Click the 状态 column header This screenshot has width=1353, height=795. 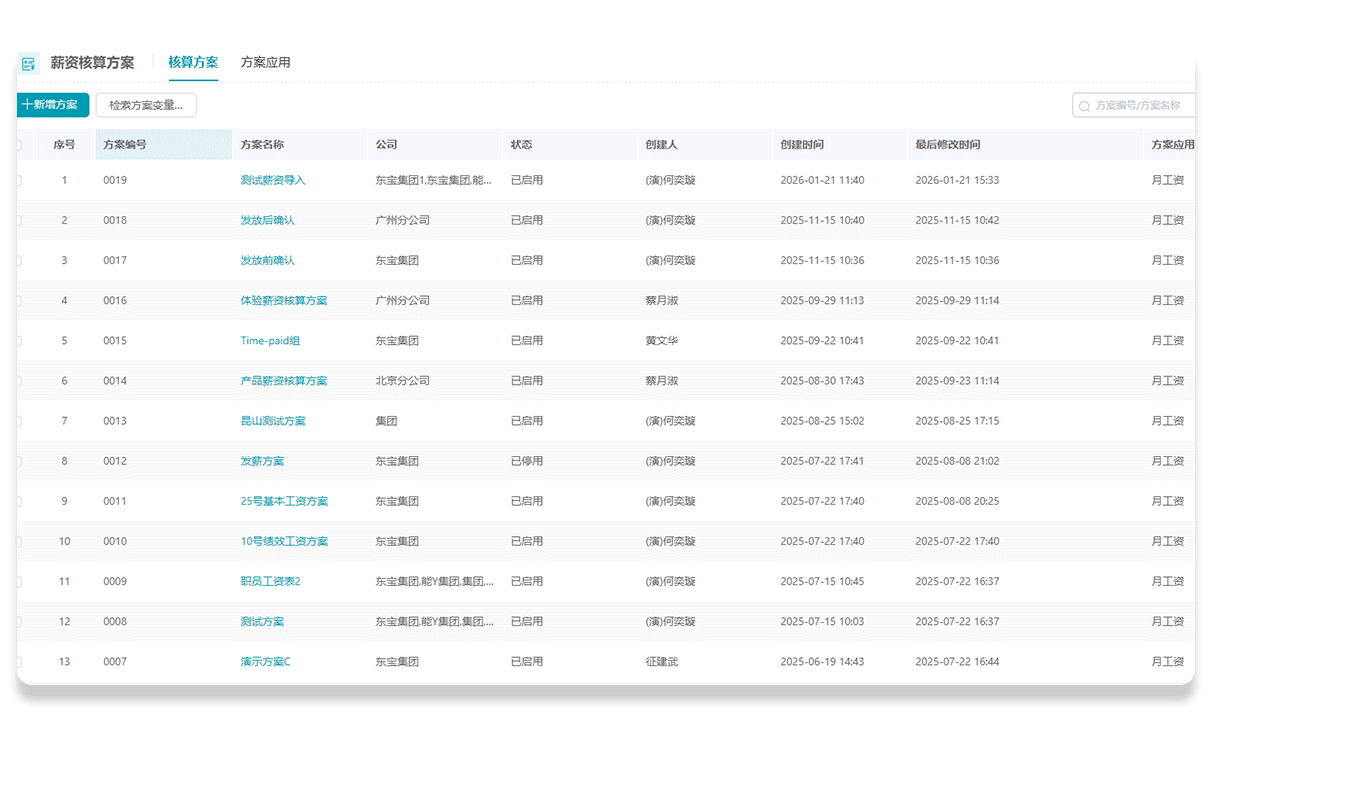[521, 145]
